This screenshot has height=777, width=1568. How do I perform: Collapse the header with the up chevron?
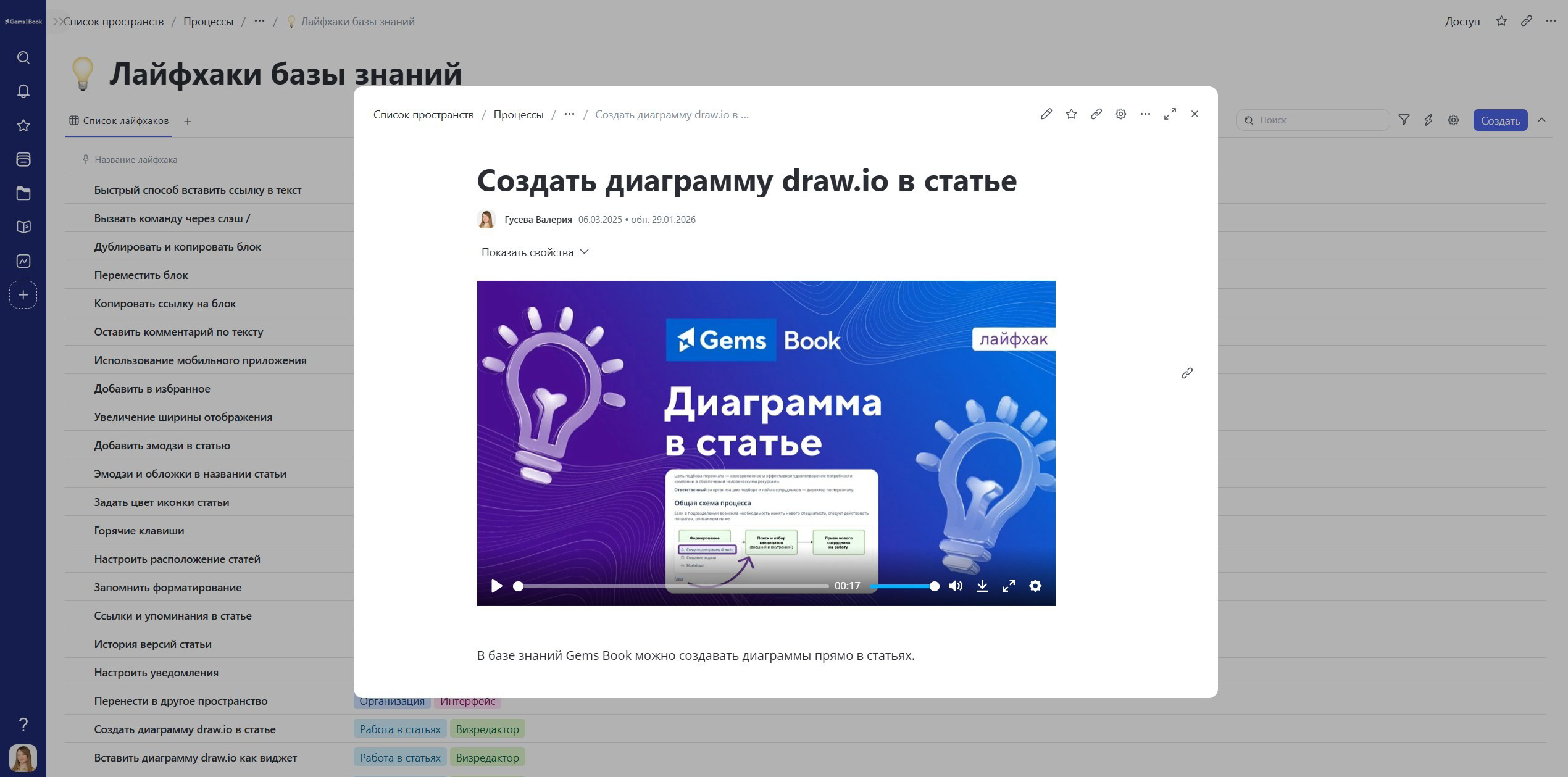pos(1541,120)
